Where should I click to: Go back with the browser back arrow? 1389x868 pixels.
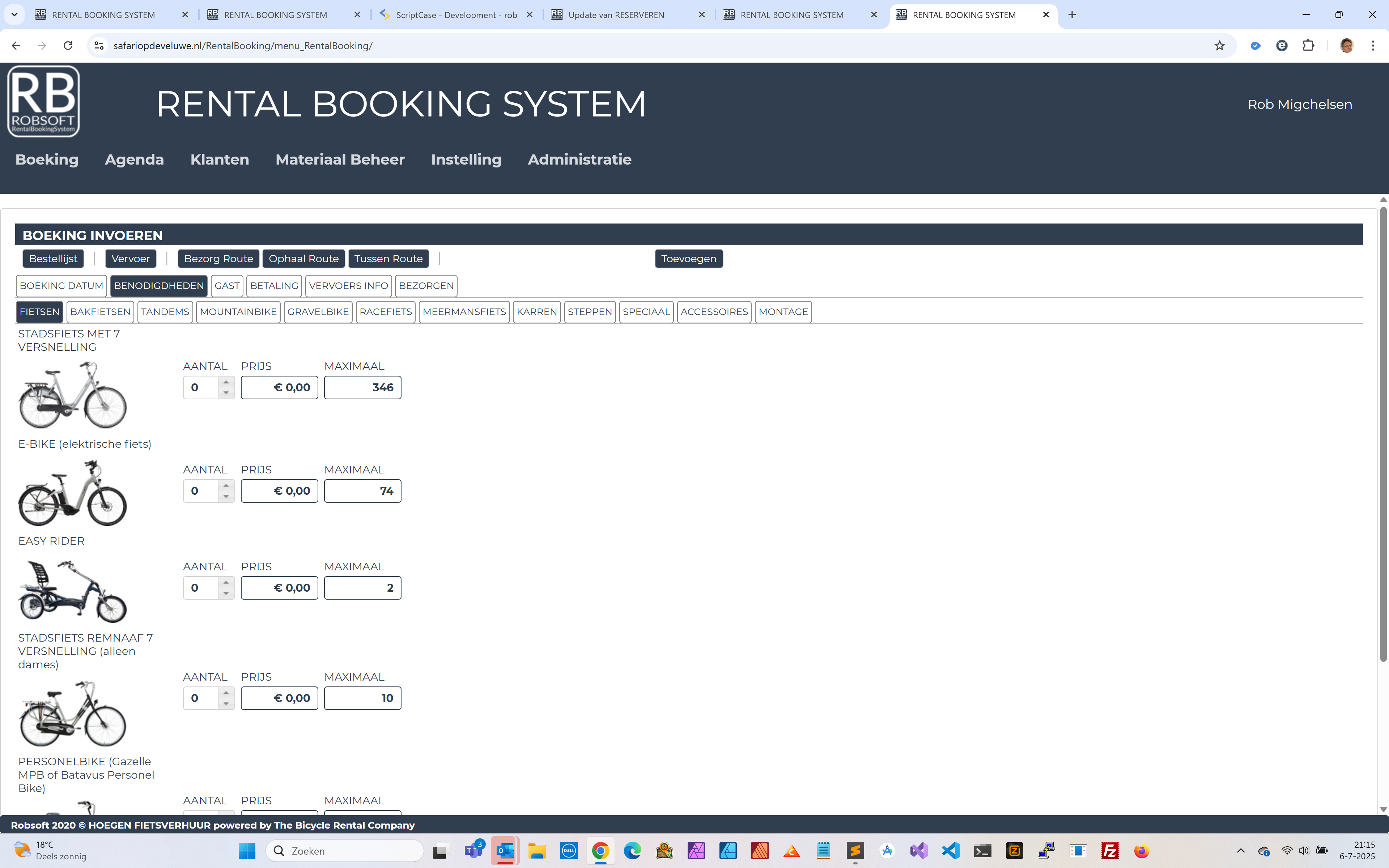(x=16, y=45)
